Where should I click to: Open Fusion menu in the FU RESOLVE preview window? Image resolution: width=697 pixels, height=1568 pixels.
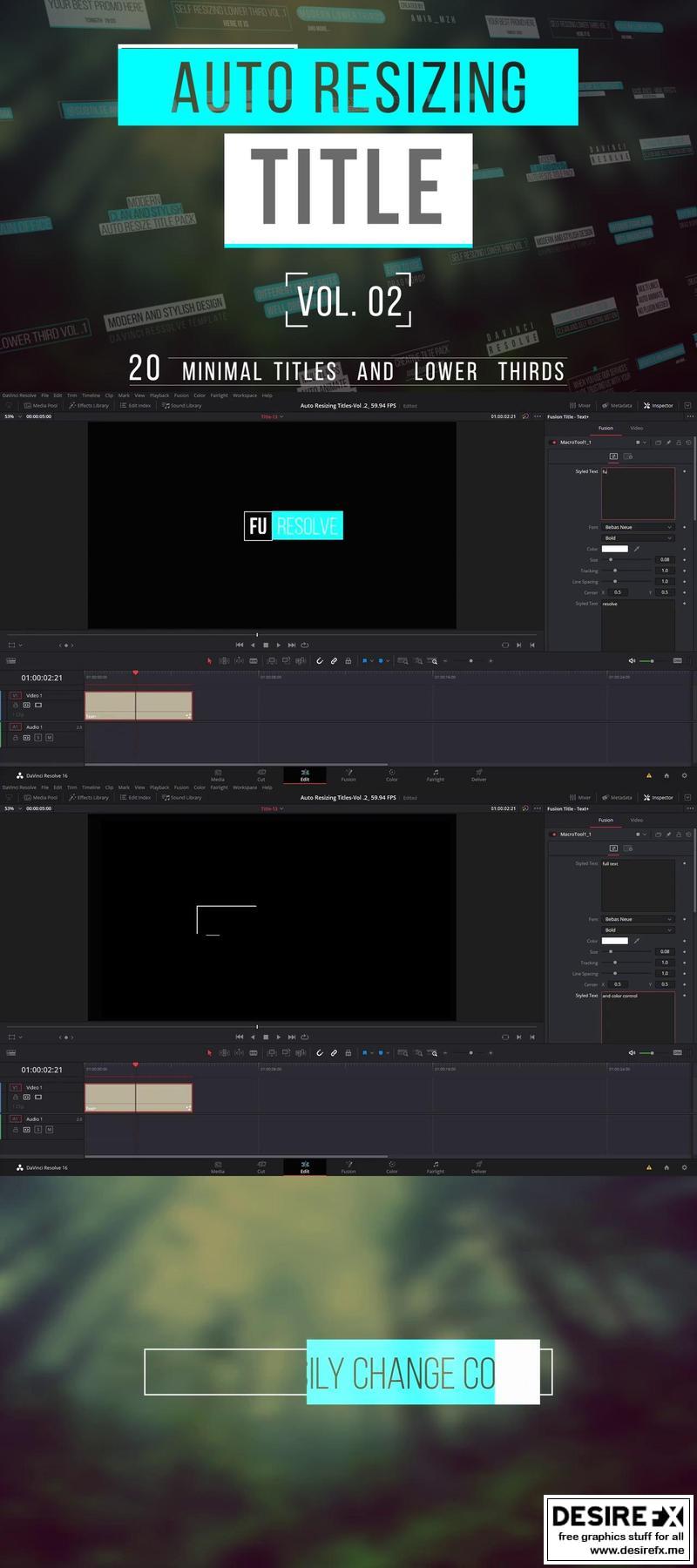[181, 395]
